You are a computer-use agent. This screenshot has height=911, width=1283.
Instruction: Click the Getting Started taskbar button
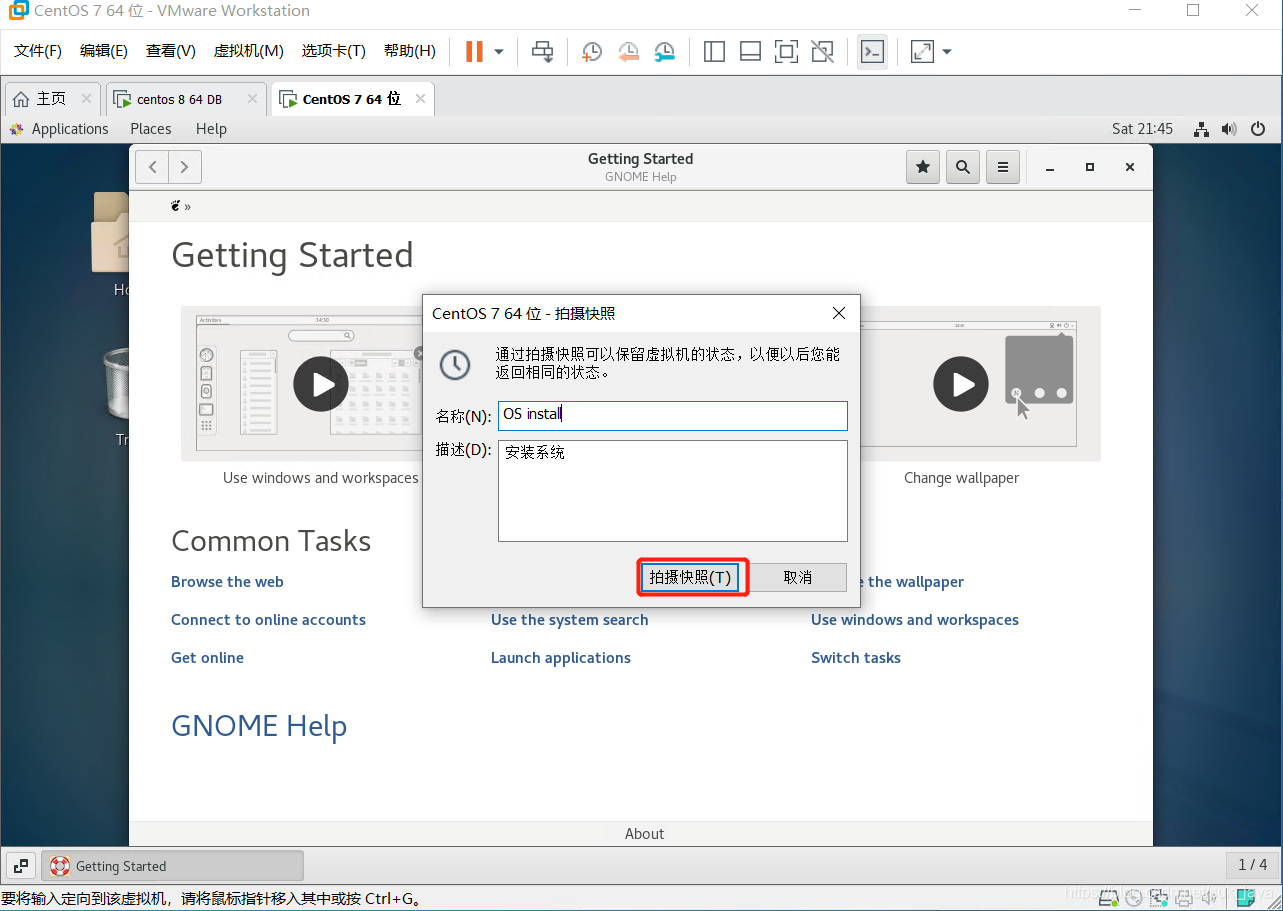pos(172,866)
